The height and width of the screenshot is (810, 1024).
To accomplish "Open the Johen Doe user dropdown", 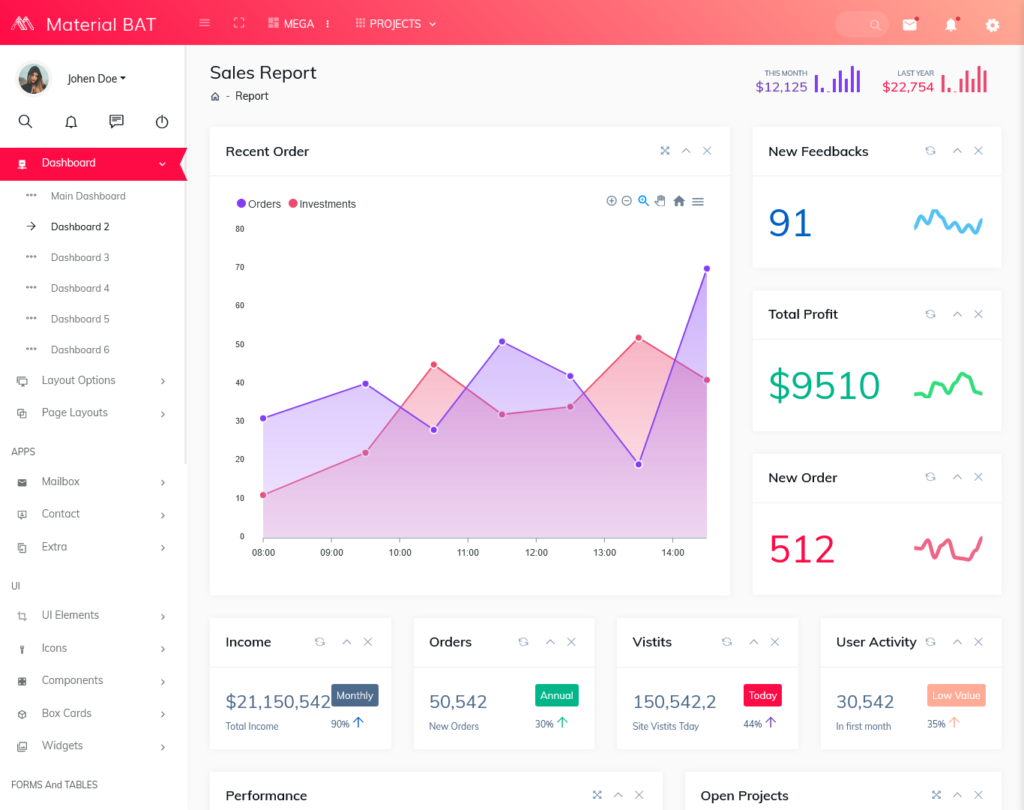I will pyautogui.click(x=96, y=79).
